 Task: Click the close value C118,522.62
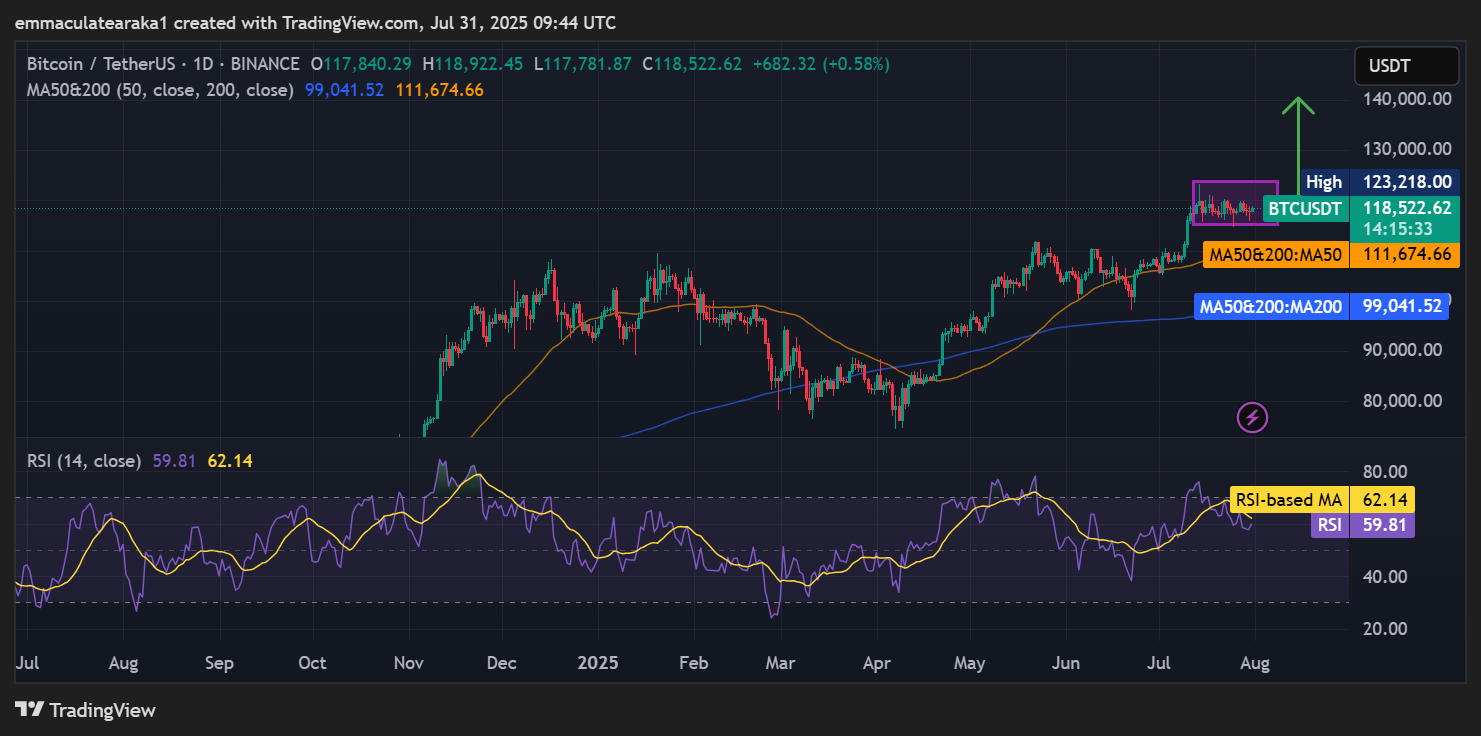(692, 64)
